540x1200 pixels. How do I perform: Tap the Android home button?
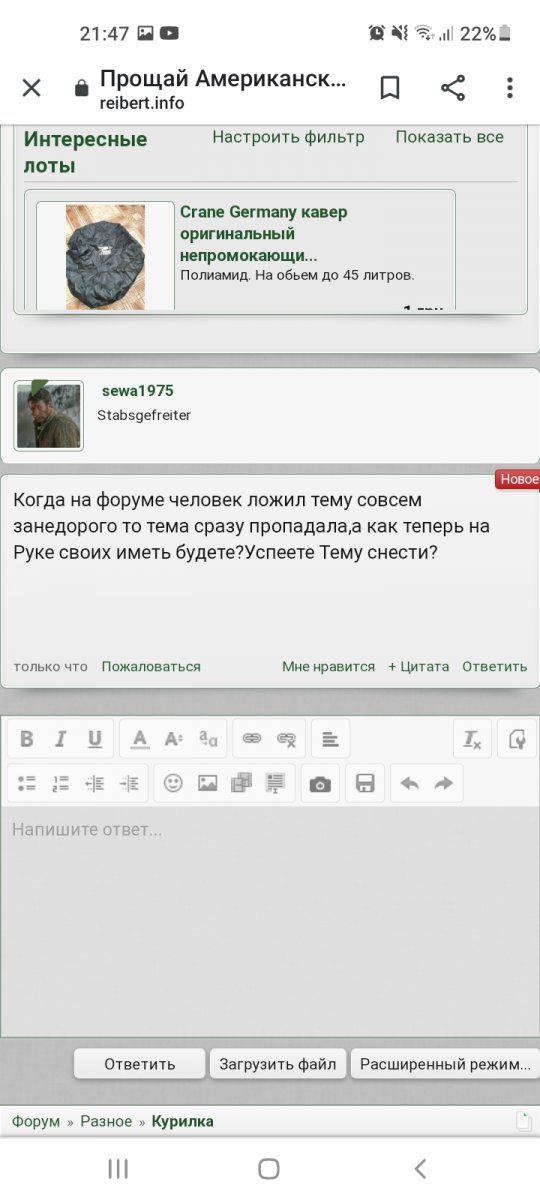[269, 1168]
